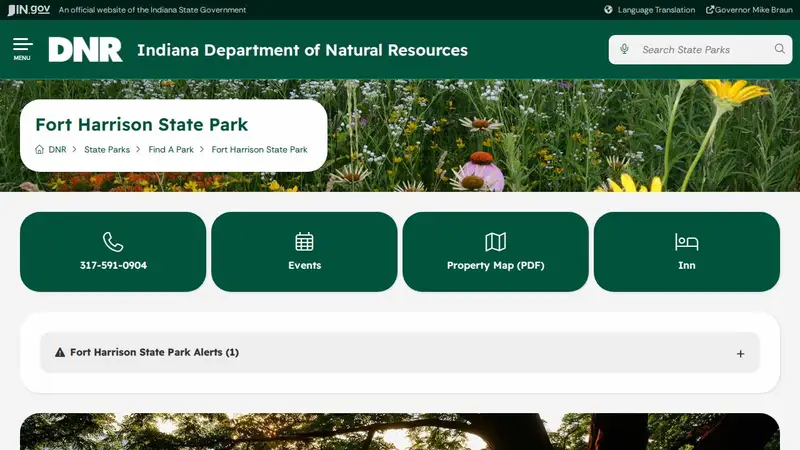This screenshot has height=450, width=800.
Task: Click Fort Harrison State Park breadcrumb item
Action: [259, 149]
